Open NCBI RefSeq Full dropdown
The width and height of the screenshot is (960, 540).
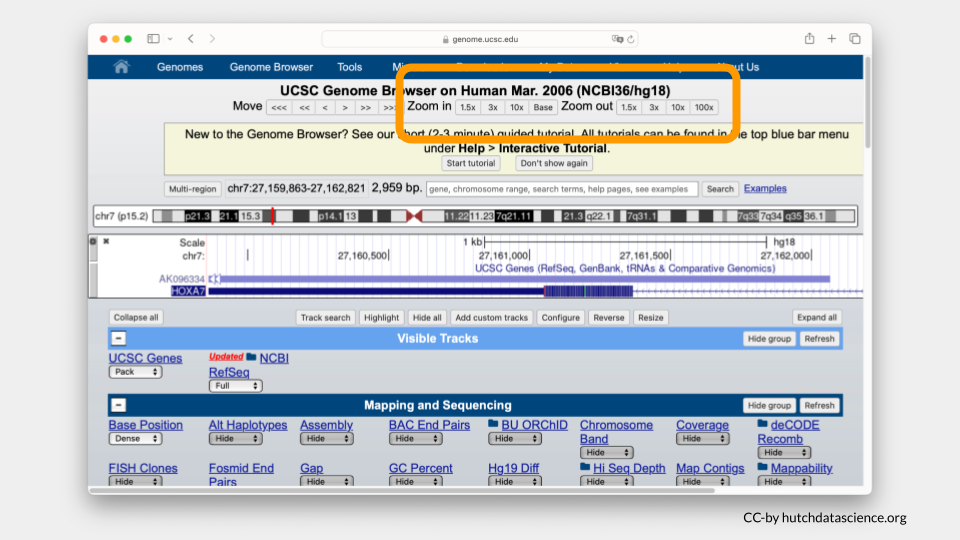pyautogui.click(x=236, y=386)
